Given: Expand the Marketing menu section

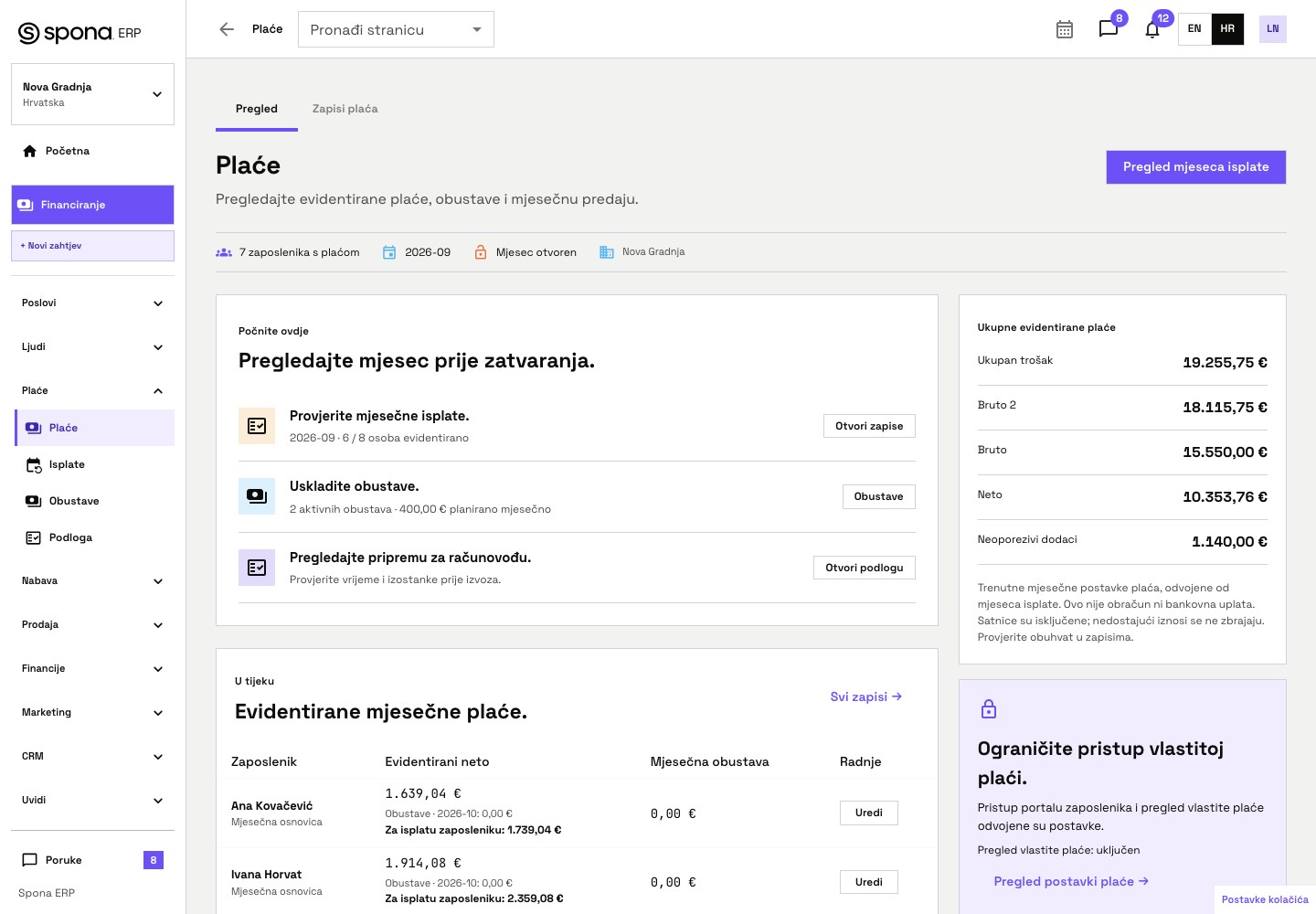Looking at the screenshot, I should (x=92, y=713).
